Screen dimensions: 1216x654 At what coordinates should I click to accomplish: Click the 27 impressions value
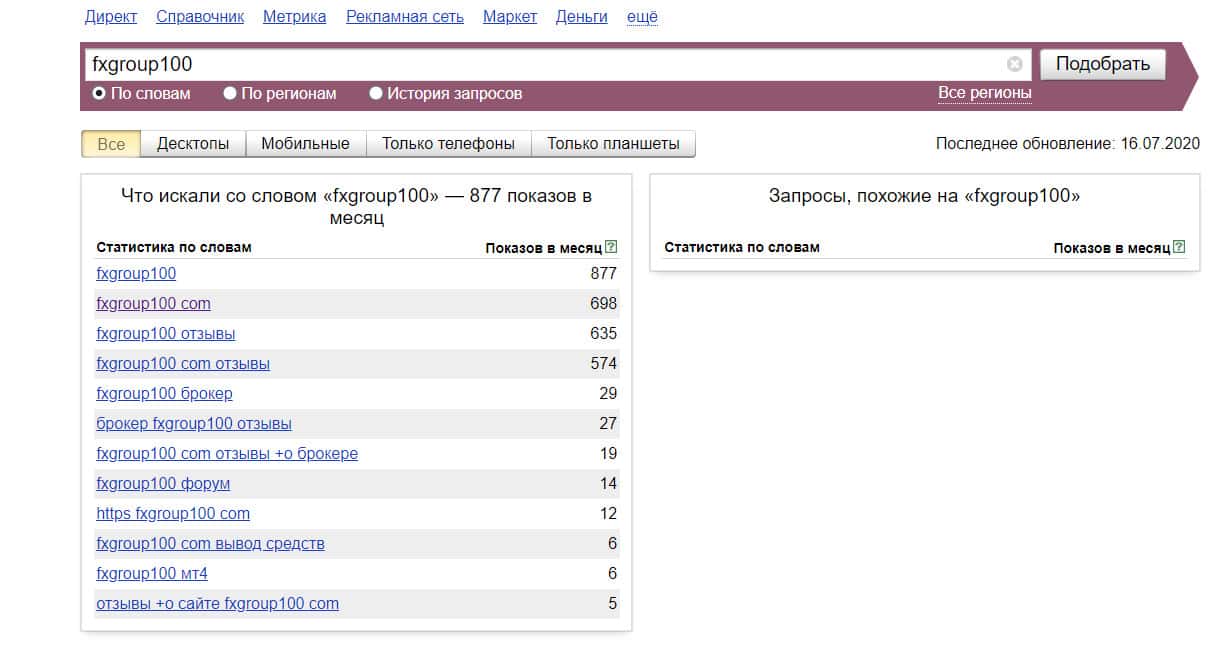point(608,423)
